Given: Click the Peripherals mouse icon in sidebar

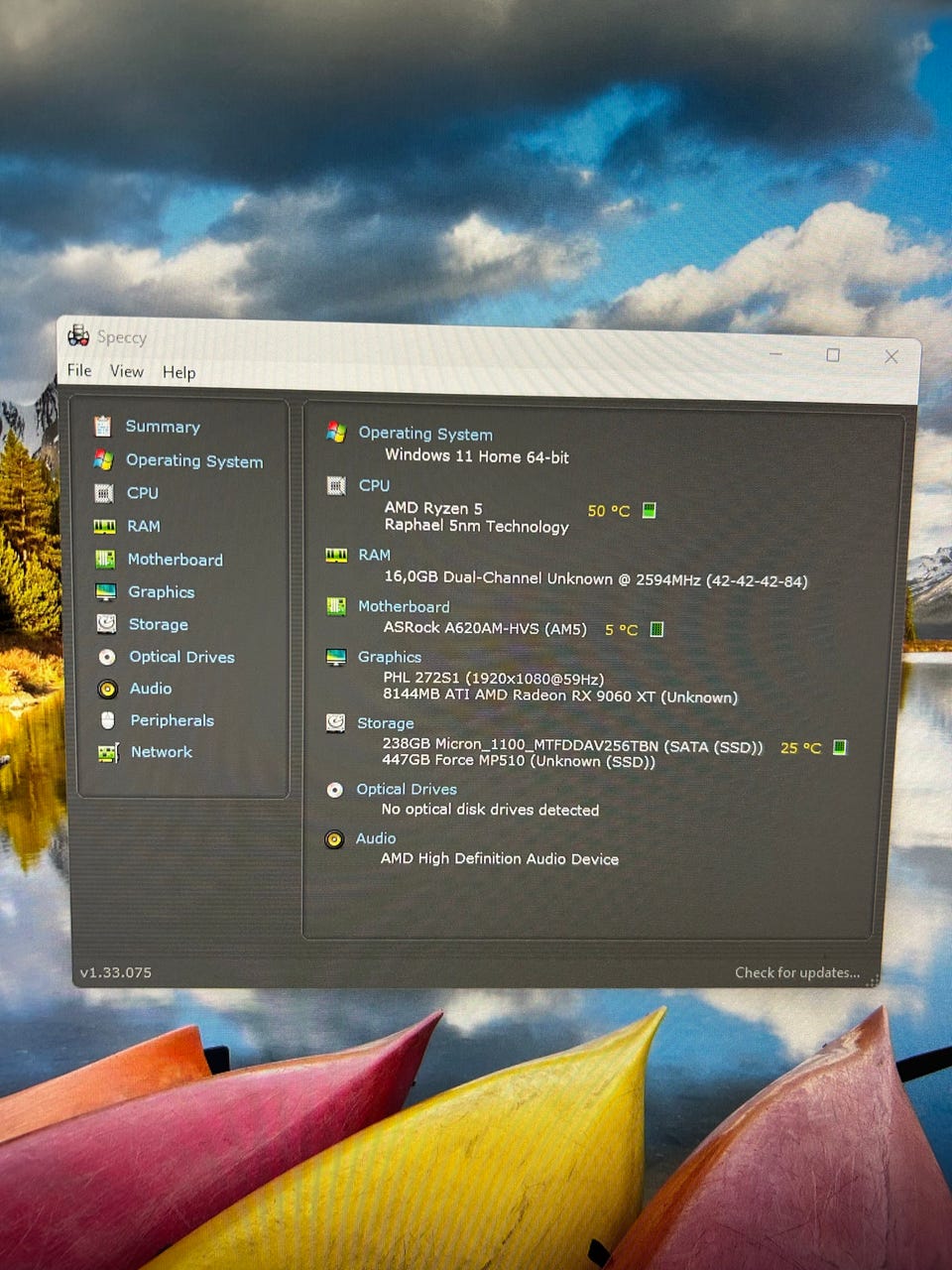Looking at the screenshot, I should pos(108,720).
